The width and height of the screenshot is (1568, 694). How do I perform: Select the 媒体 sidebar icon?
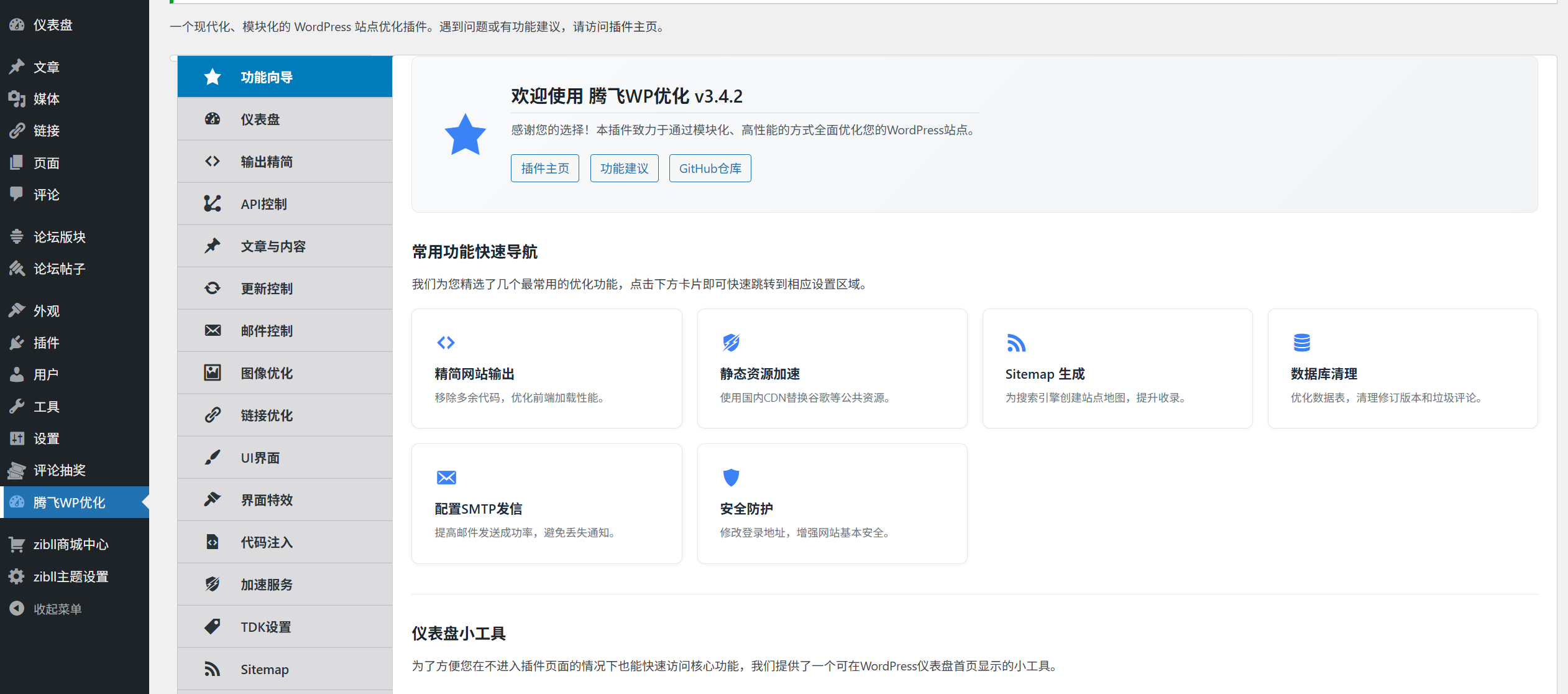click(17, 99)
